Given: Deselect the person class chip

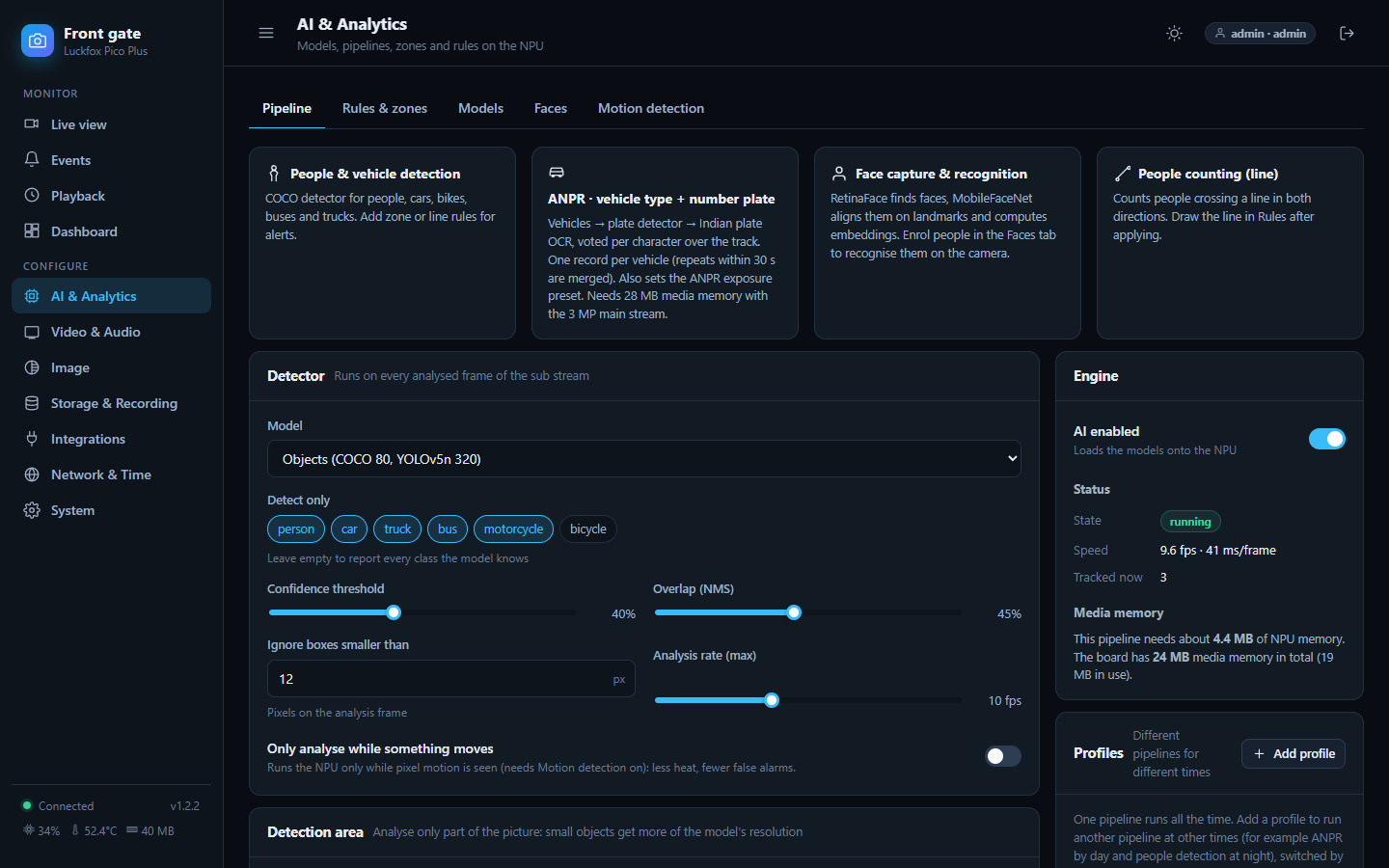Looking at the screenshot, I should click(x=296, y=529).
